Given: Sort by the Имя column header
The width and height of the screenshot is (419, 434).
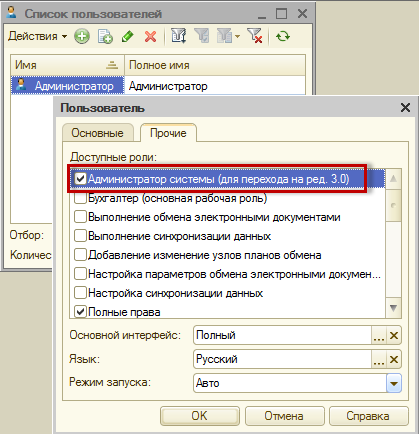Looking at the screenshot, I should 68,65.
